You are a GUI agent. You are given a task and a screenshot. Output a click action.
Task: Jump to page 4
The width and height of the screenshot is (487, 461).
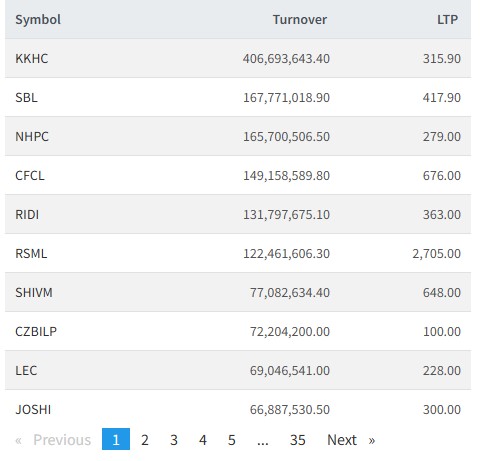(x=203, y=440)
